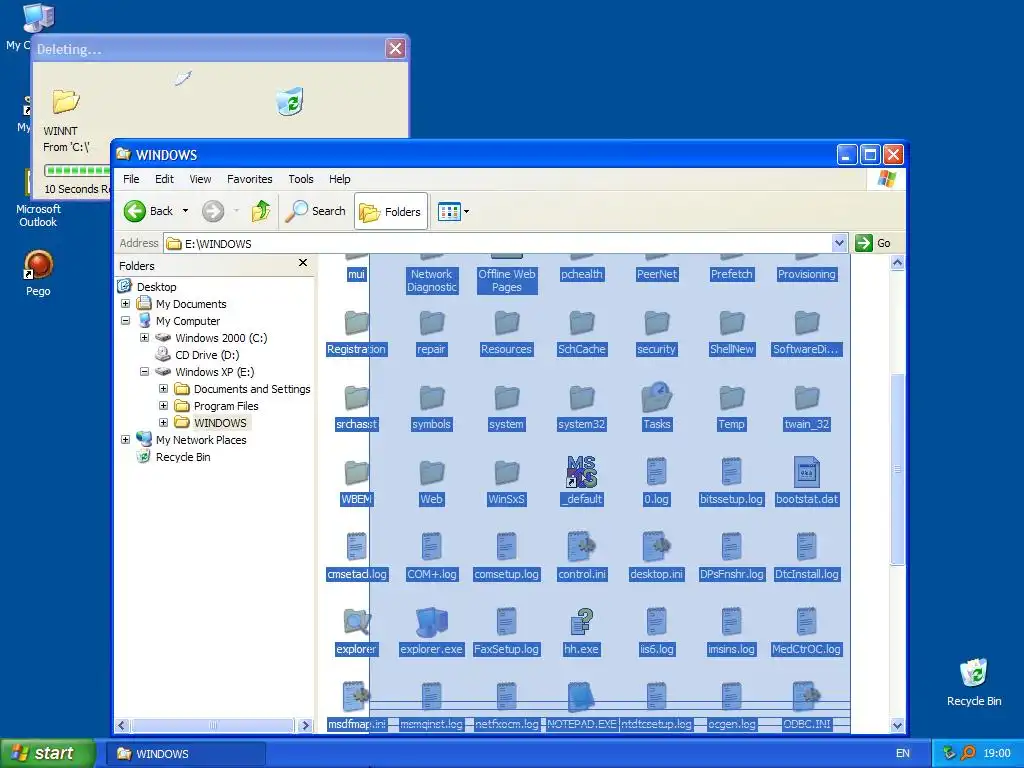Collapse Windows XP (E:) drive node
The image size is (1024, 768).
(x=144, y=372)
